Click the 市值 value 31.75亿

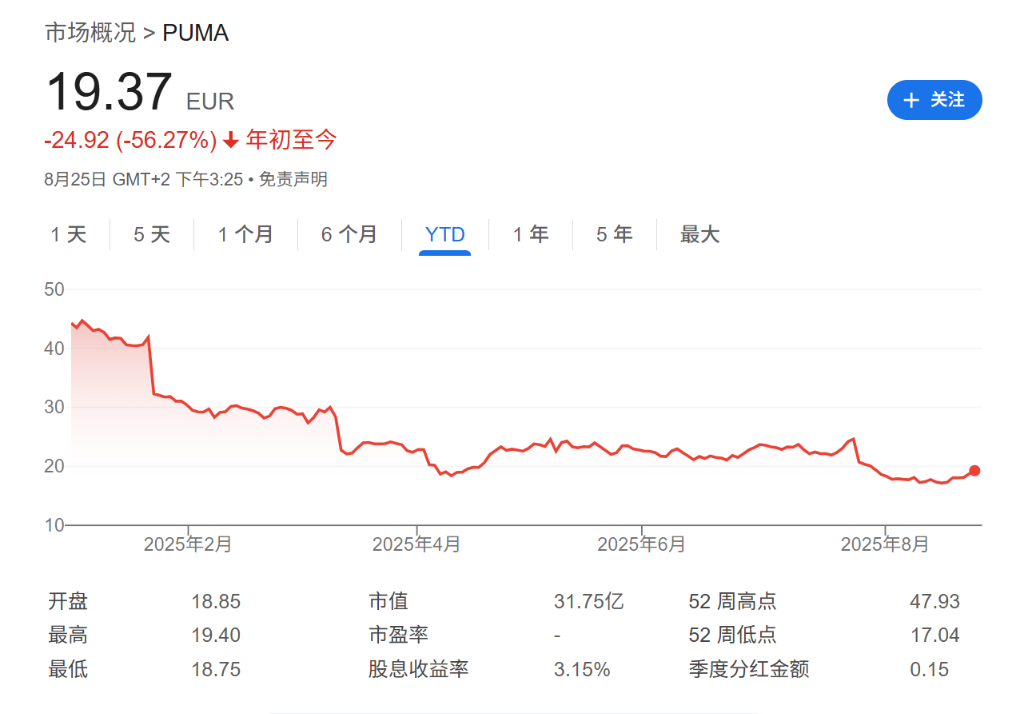click(589, 602)
